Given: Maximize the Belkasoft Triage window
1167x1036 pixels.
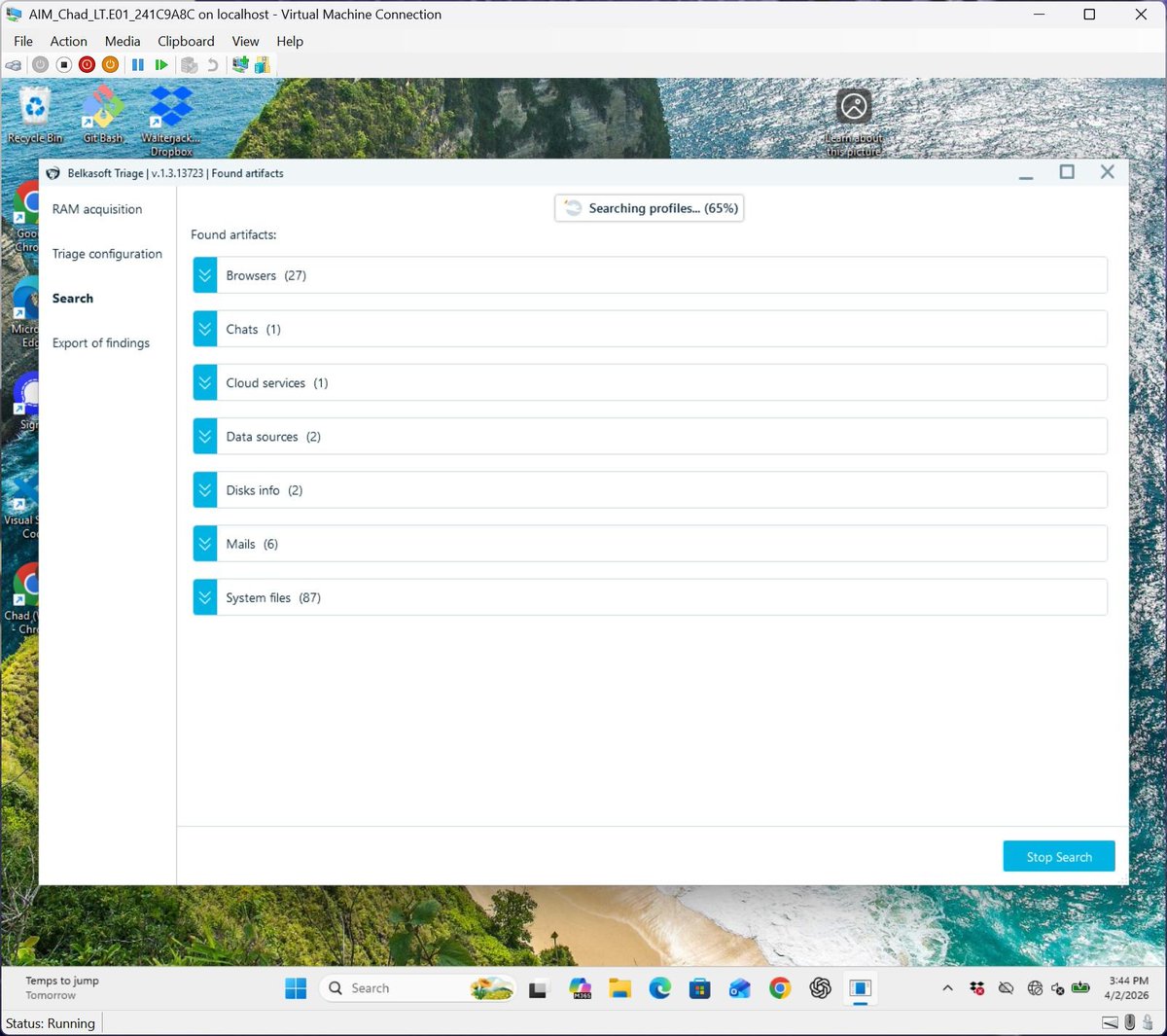Looking at the screenshot, I should [x=1067, y=172].
